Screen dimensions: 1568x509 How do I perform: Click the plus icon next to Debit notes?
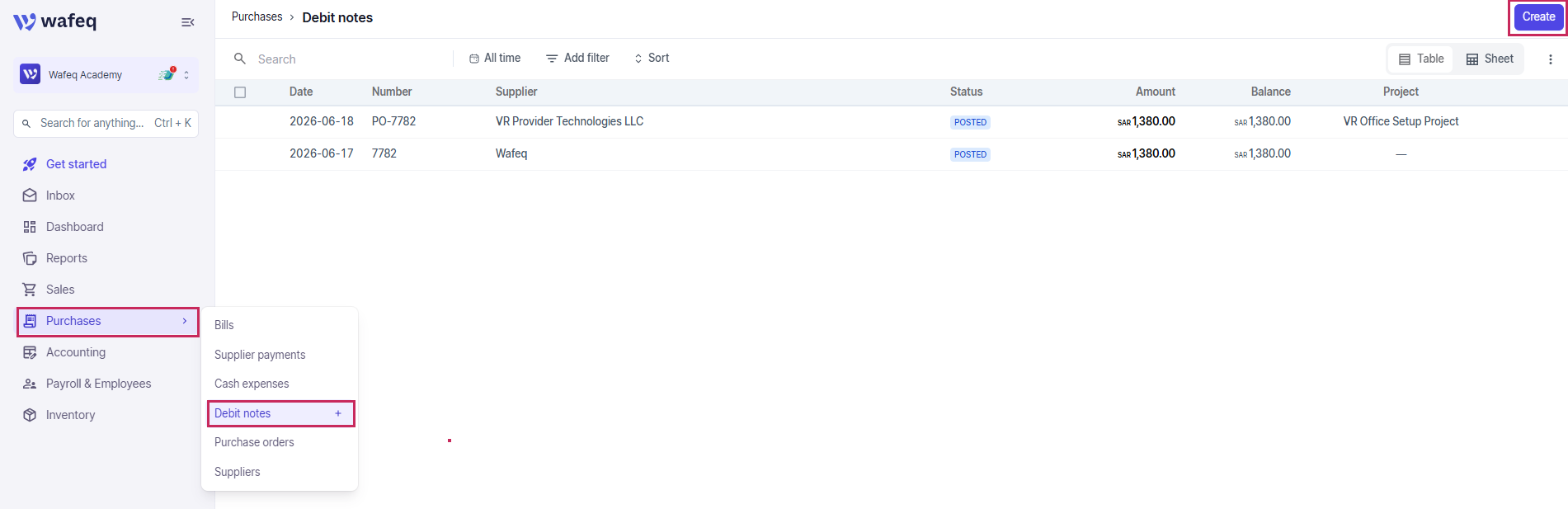click(x=338, y=413)
